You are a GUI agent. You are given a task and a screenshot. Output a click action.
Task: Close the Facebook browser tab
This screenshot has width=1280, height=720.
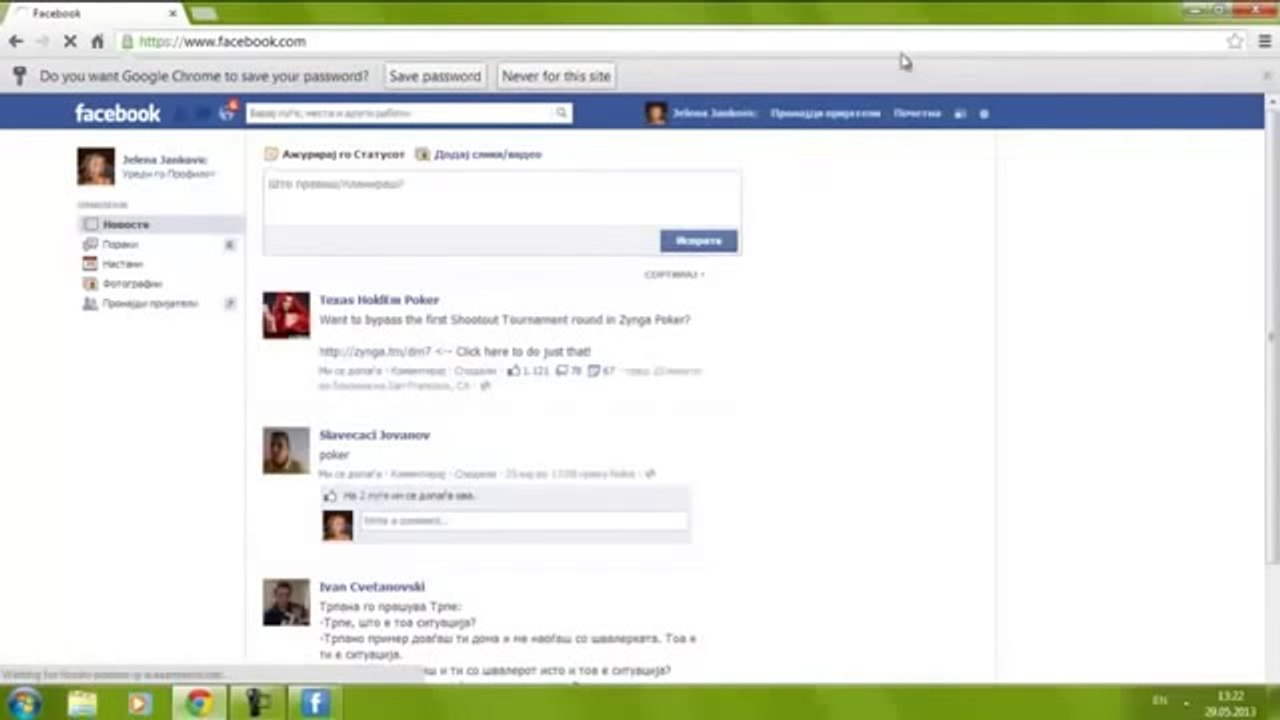point(172,13)
